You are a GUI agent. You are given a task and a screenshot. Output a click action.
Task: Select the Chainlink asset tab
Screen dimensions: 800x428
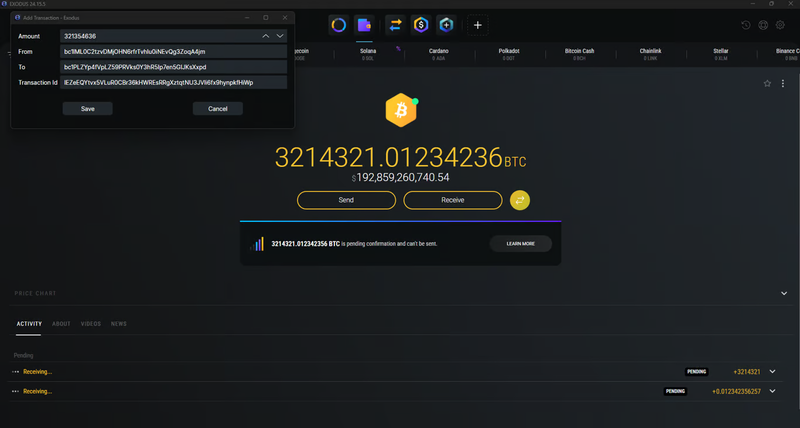point(650,54)
